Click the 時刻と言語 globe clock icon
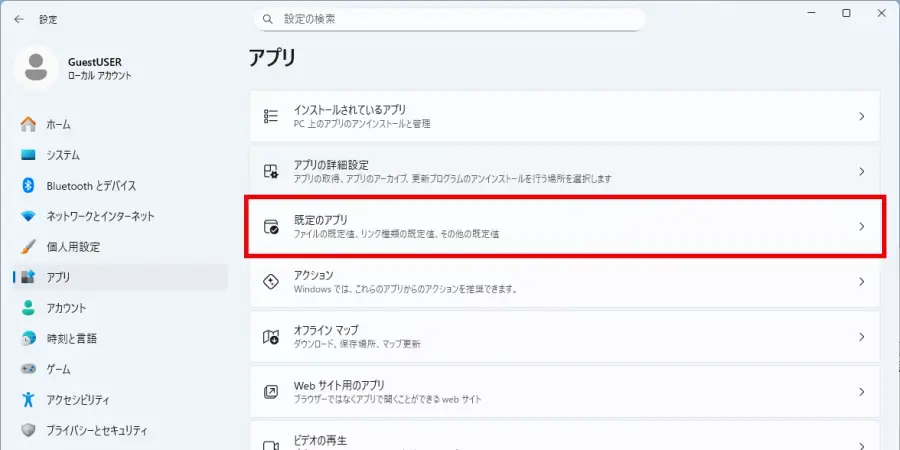Screen dimensions: 900x450 pos(28,339)
